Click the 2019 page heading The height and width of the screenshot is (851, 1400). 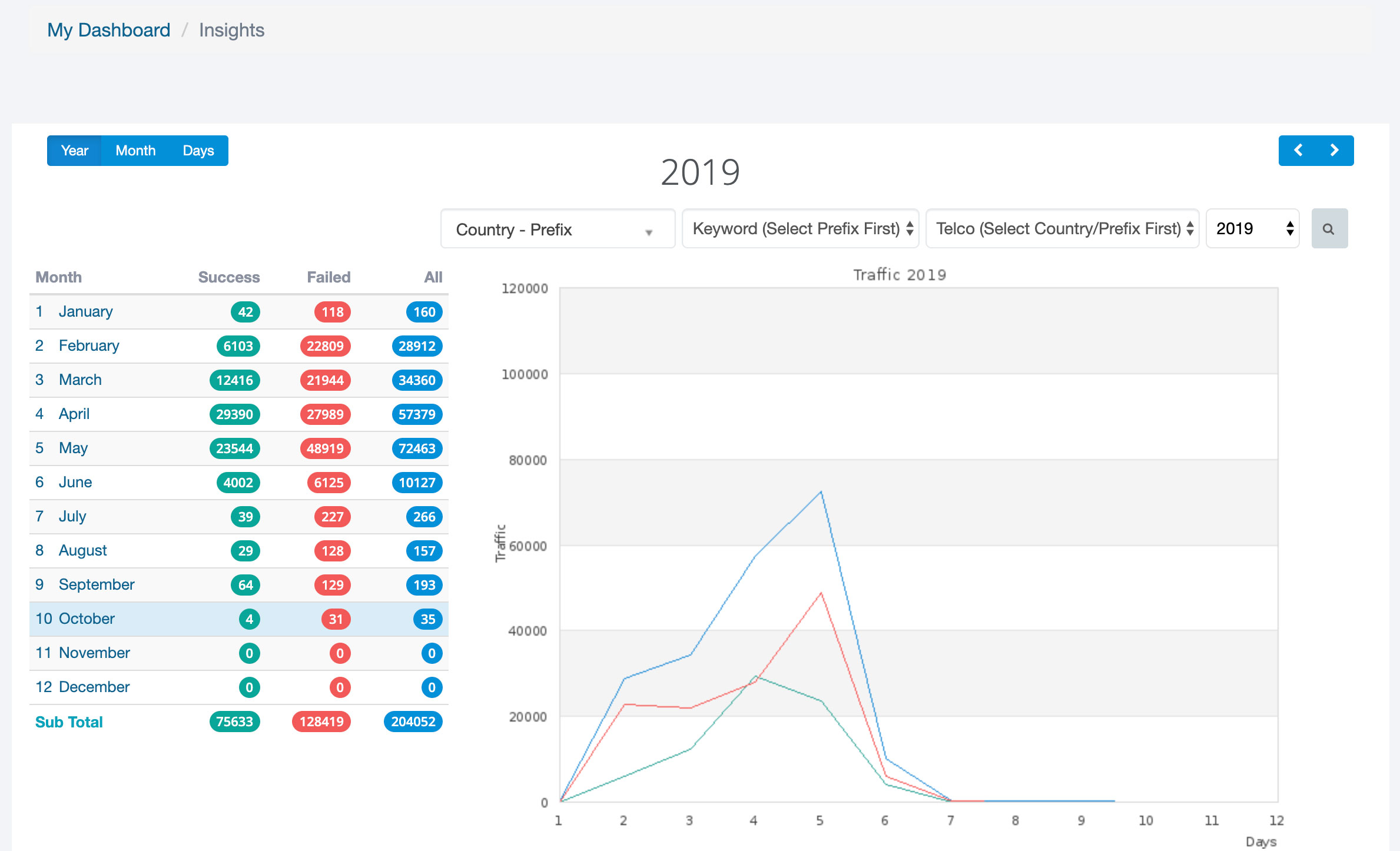click(x=700, y=172)
